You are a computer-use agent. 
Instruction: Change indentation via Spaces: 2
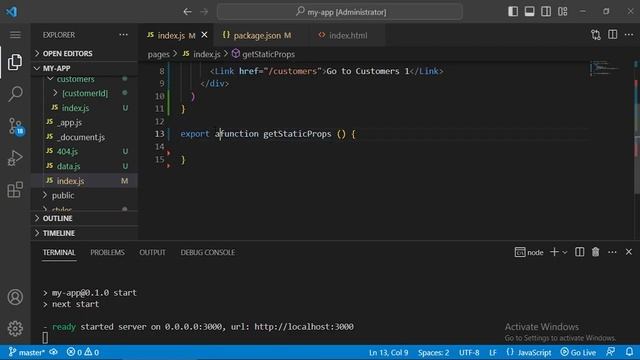(x=433, y=352)
